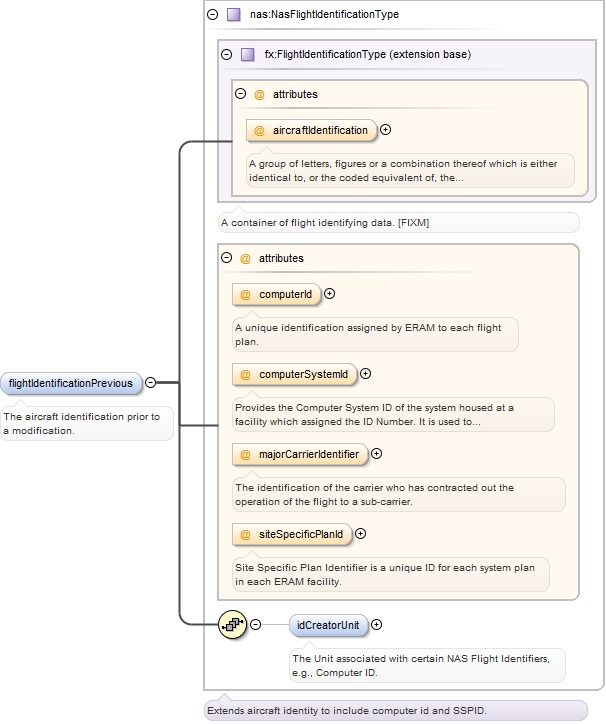Click the purple nas:NasFlightIdentificationType type icon
This screenshot has height=724, width=606.
pyautogui.click(x=234, y=15)
